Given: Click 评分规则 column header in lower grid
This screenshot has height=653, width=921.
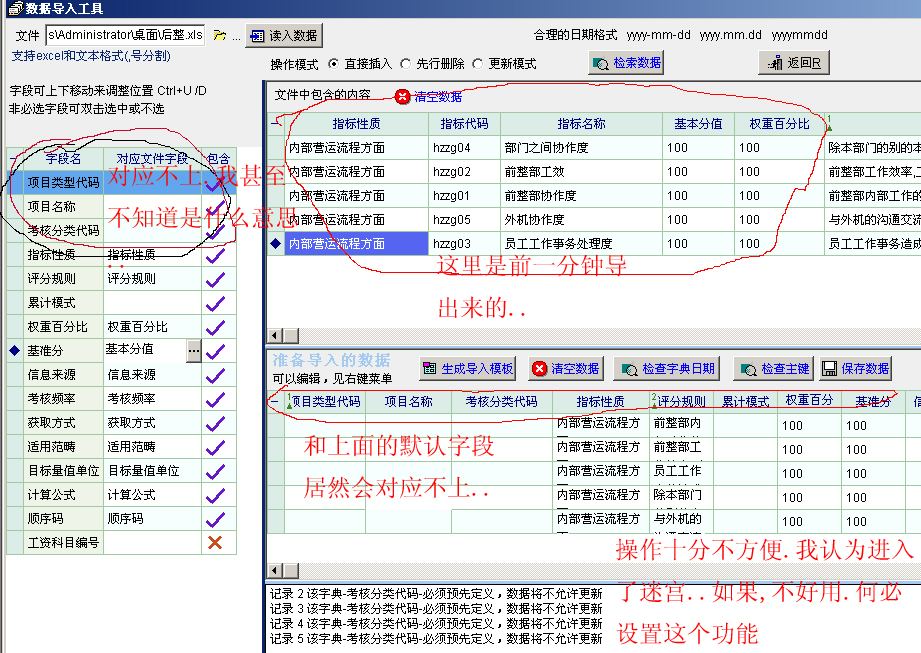Looking at the screenshot, I should [x=680, y=401].
